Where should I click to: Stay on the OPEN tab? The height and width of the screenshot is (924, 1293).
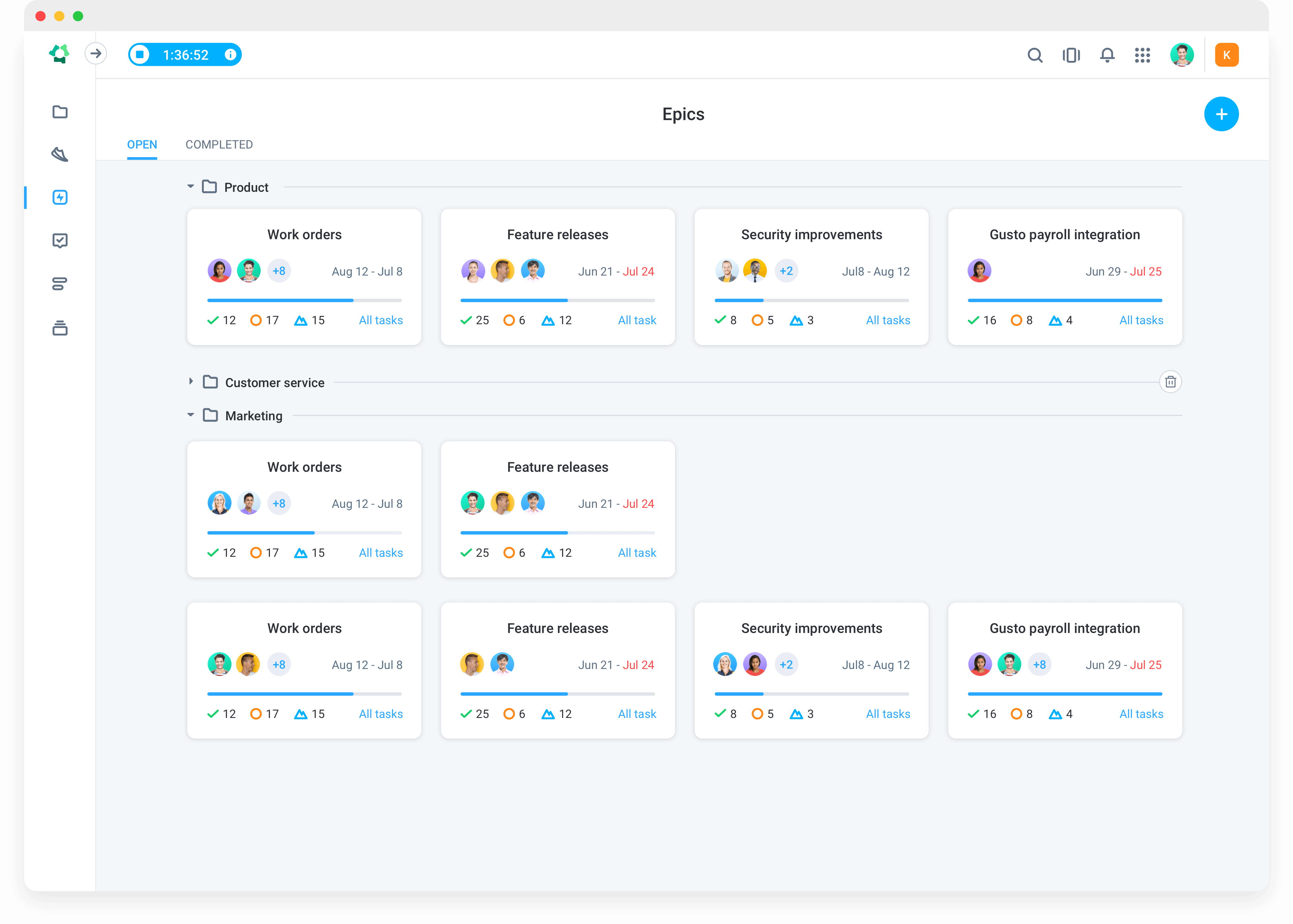coord(142,144)
